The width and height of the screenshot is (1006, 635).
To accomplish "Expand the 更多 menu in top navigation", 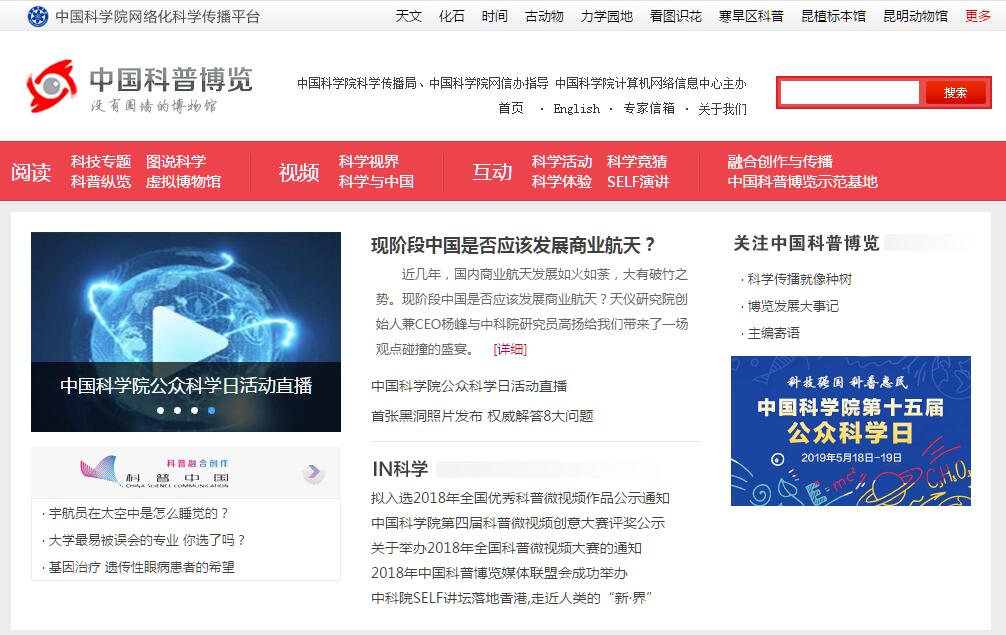I will [x=977, y=16].
